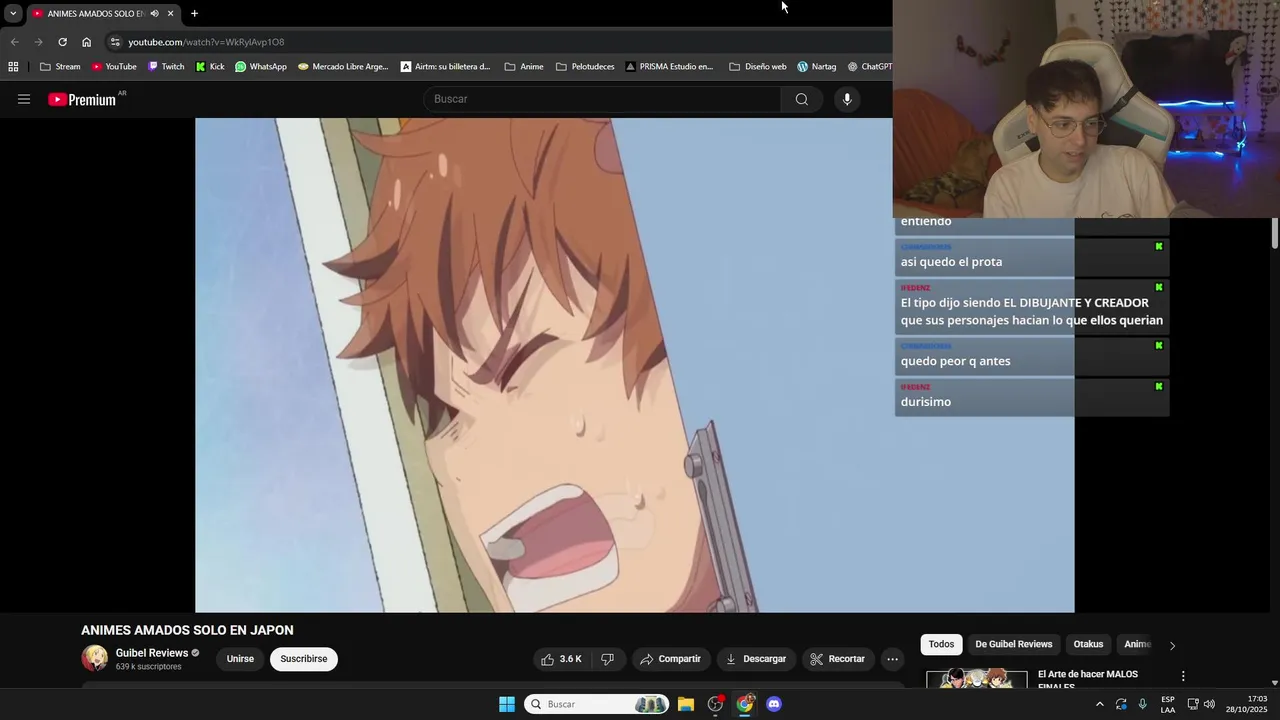Open Discord from the taskbar

pos(774,704)
